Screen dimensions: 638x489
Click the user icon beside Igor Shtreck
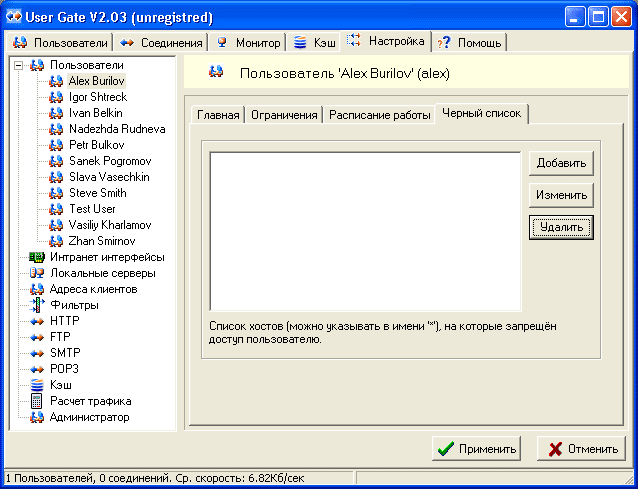(56, 97)
